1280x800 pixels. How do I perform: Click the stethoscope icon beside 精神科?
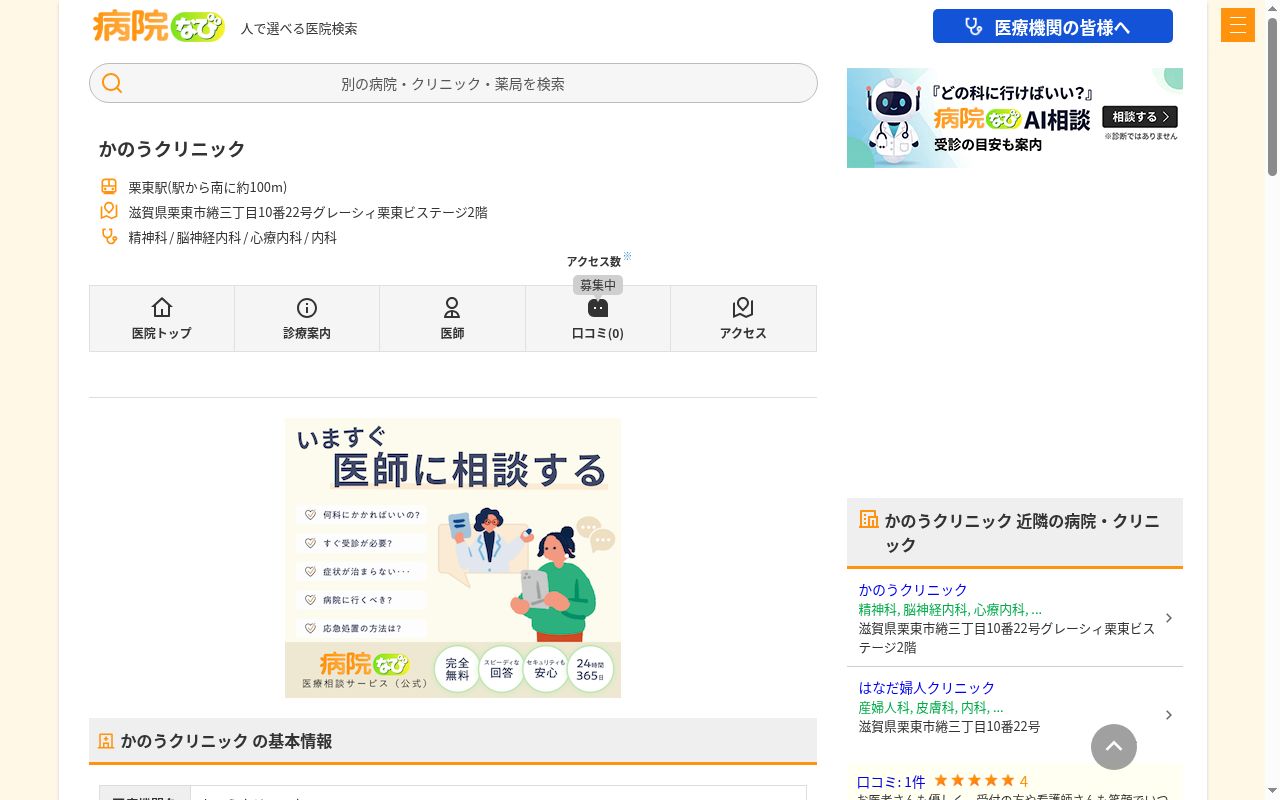pyautogui.click(x=109, y=236)
